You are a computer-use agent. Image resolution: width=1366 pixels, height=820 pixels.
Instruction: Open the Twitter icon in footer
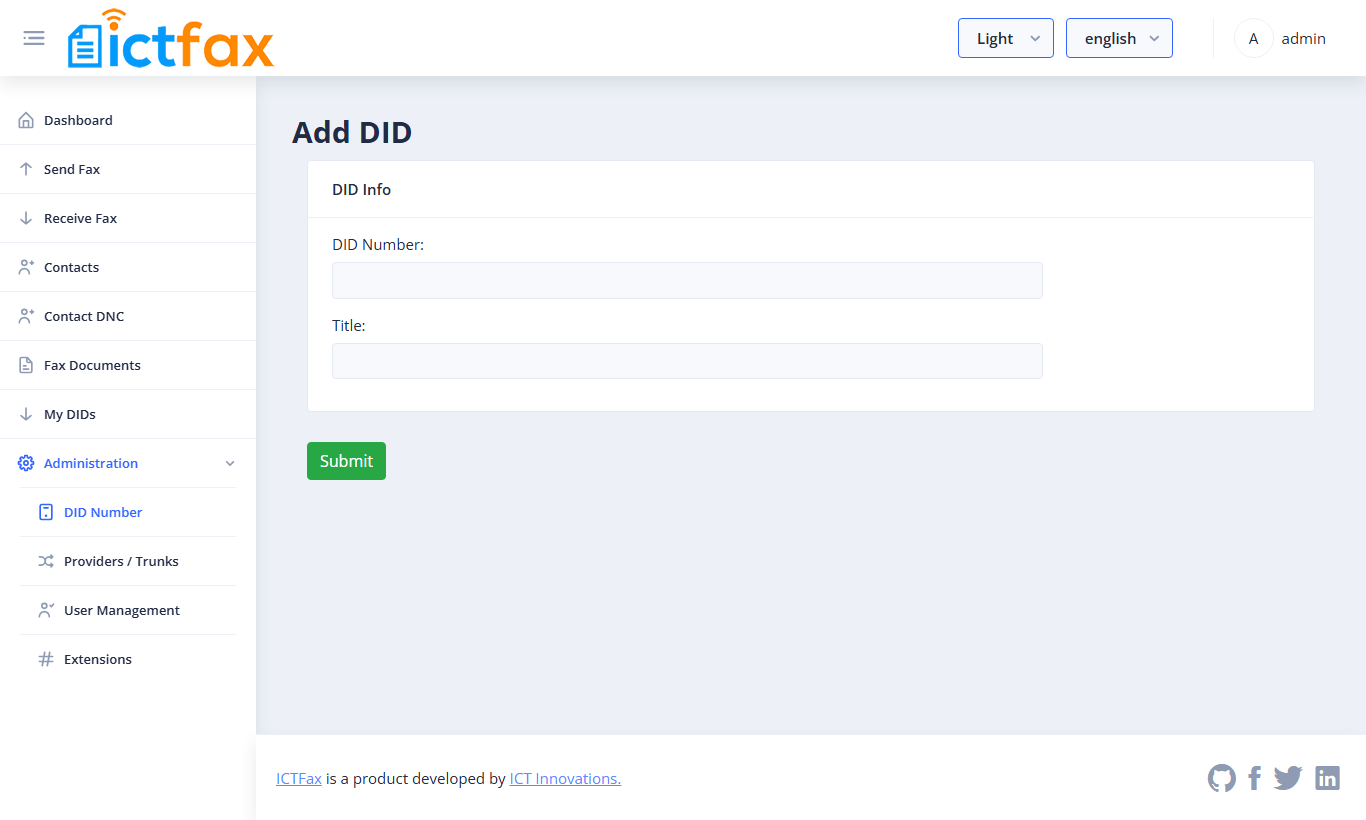(1288, 778)
